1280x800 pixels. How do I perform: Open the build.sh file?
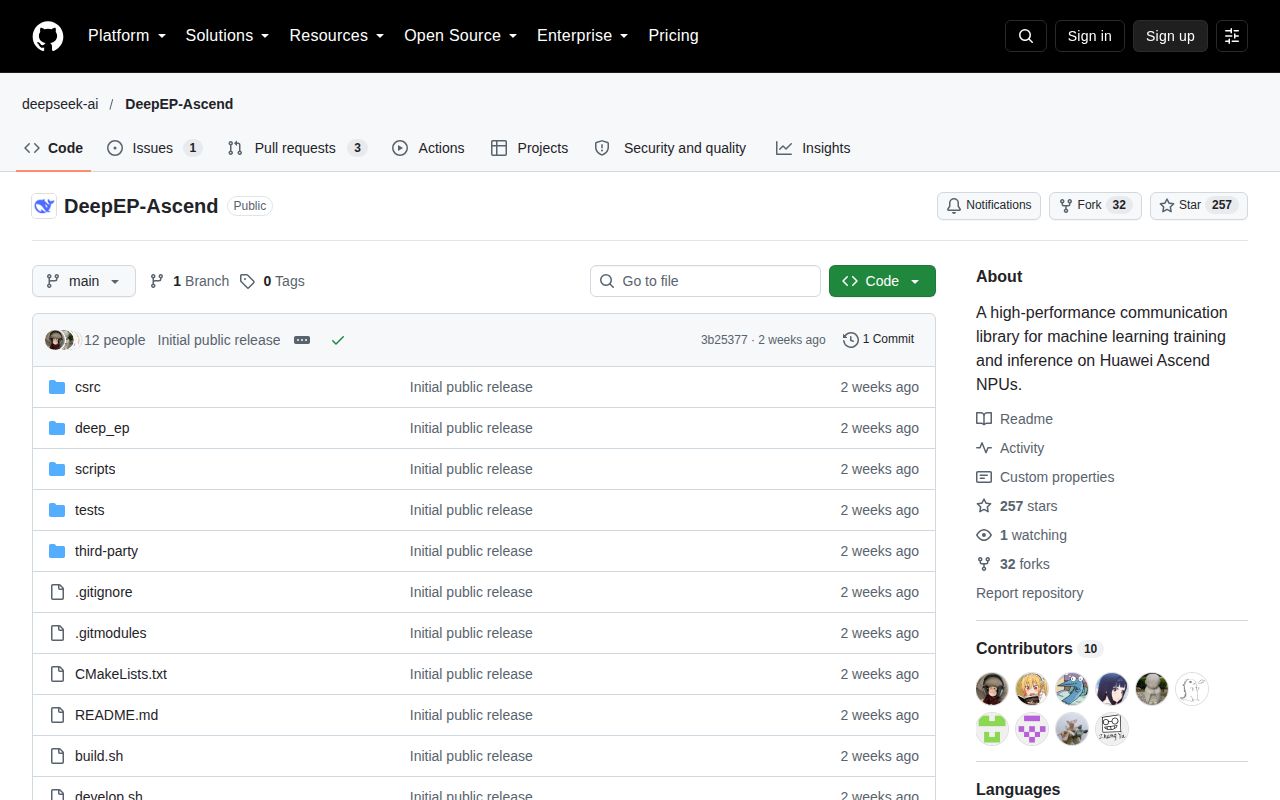[99, 756]
